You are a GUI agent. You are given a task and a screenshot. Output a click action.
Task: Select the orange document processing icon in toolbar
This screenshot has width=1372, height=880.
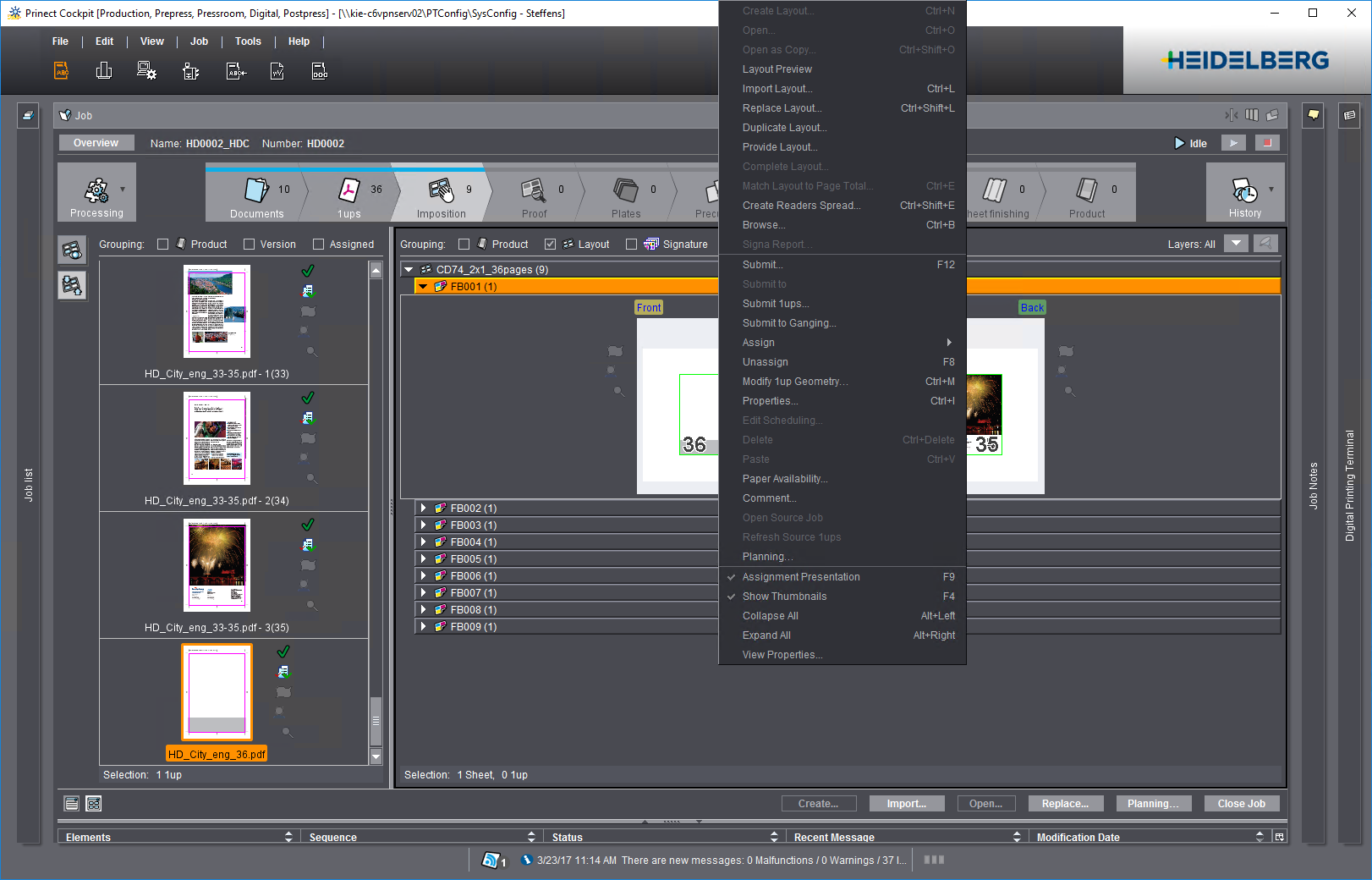pos(61,71)
